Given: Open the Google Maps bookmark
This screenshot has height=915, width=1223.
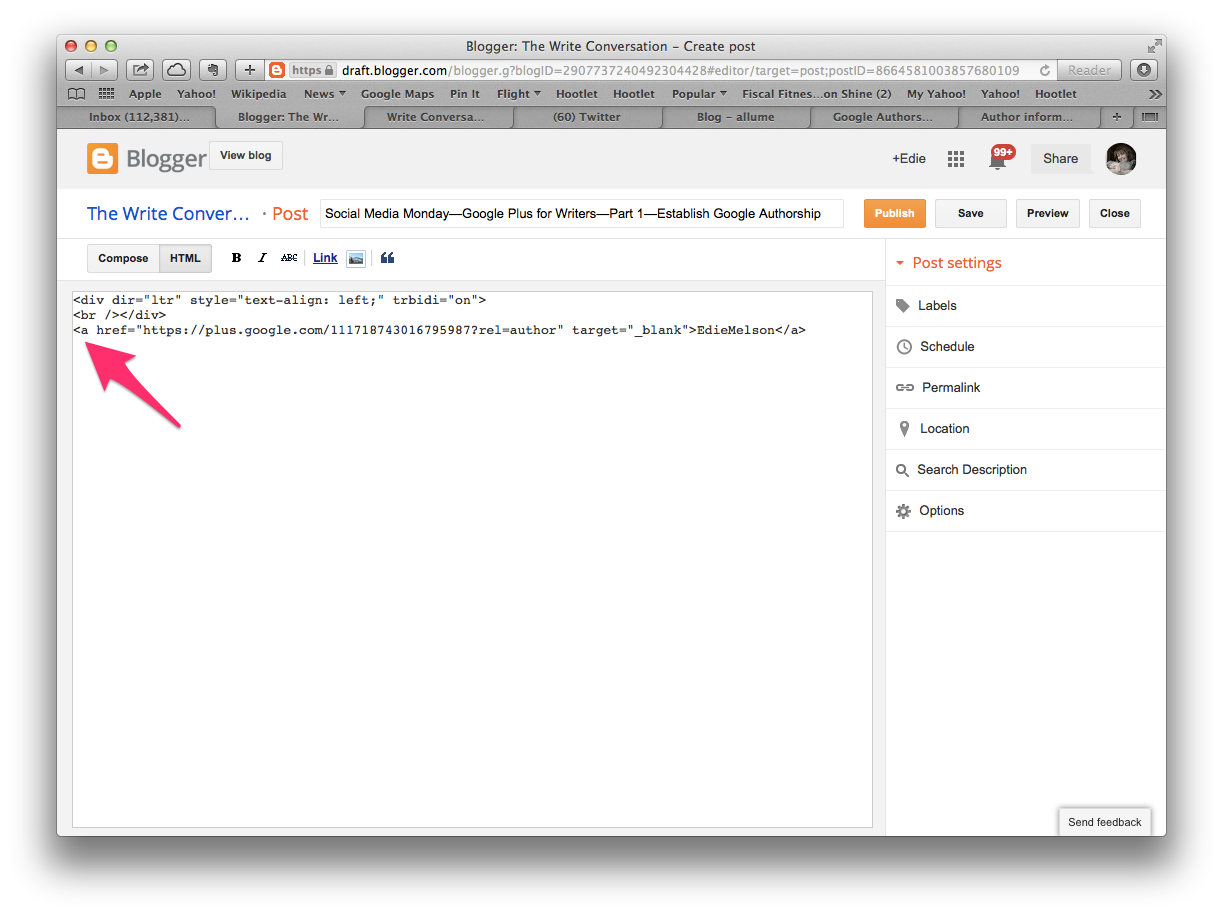Looking at the screenshot, I should tap(397, 94).
